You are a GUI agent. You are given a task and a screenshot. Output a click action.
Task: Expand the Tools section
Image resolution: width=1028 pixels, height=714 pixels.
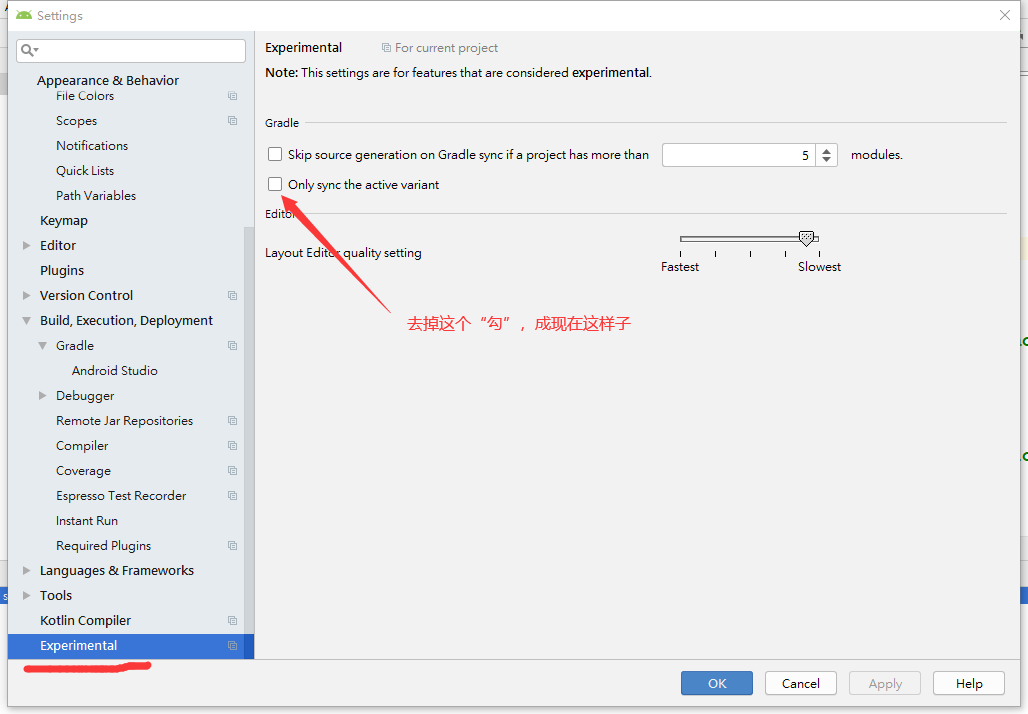(x=26, y=595)
